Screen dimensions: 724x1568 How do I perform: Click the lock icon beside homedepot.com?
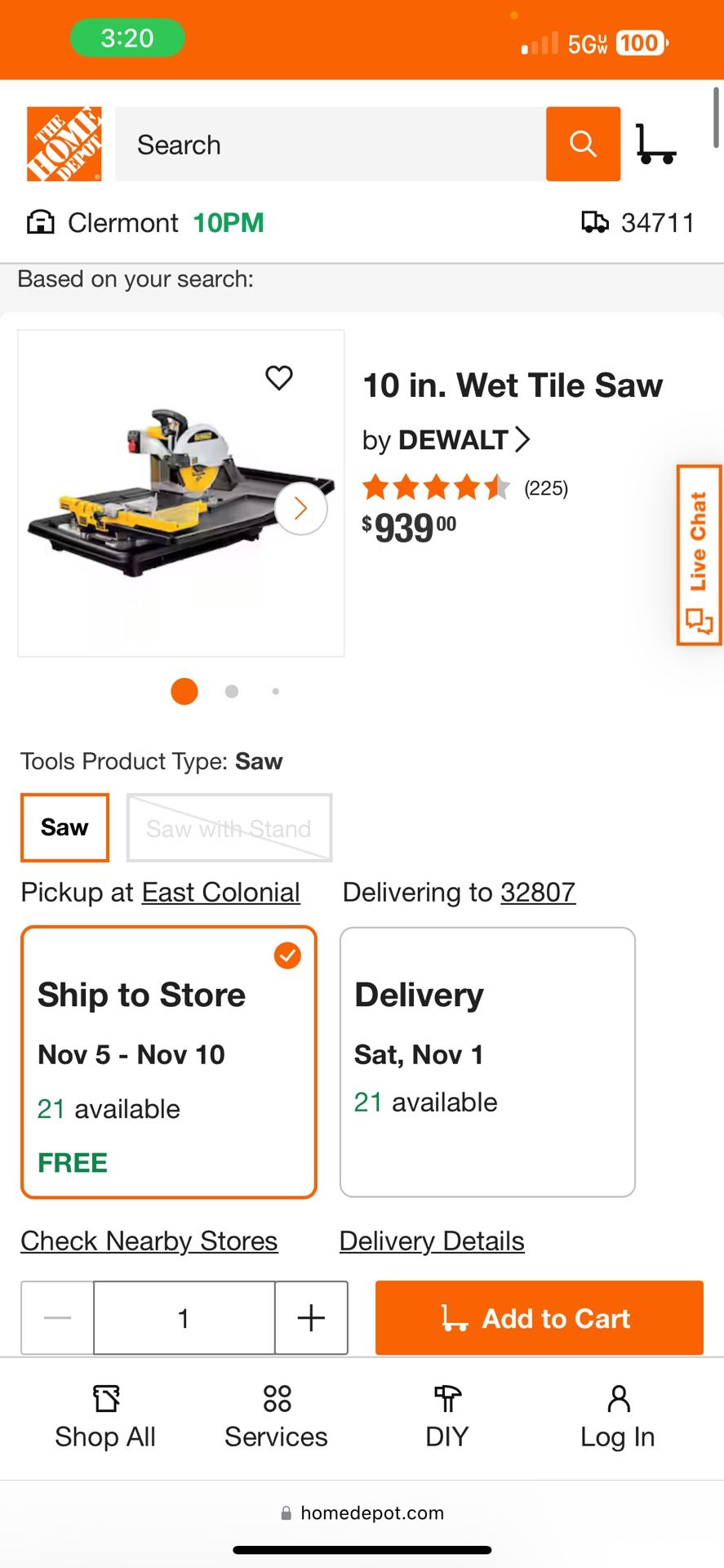point(286,1512)
